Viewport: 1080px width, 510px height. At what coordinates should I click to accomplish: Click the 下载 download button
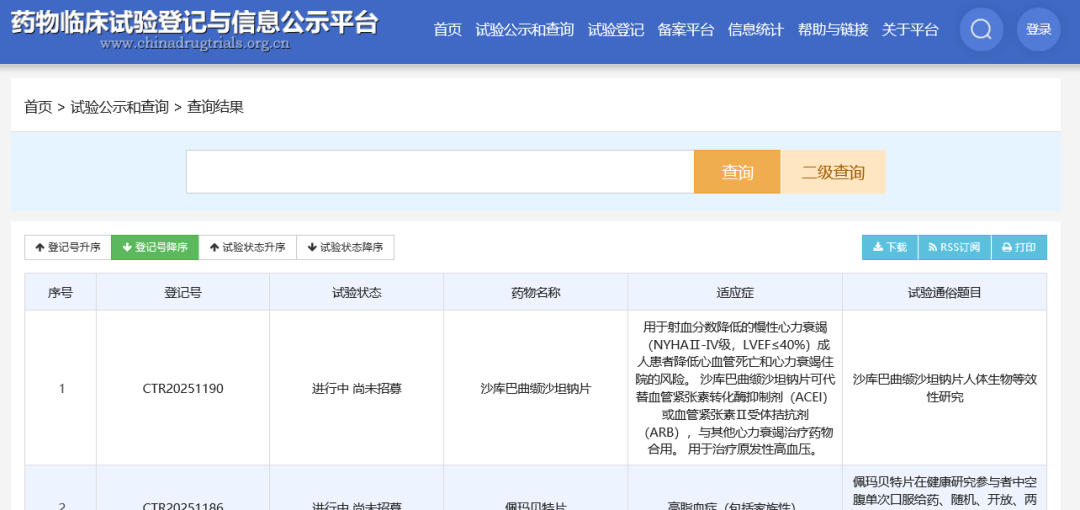tap(890, 247)
